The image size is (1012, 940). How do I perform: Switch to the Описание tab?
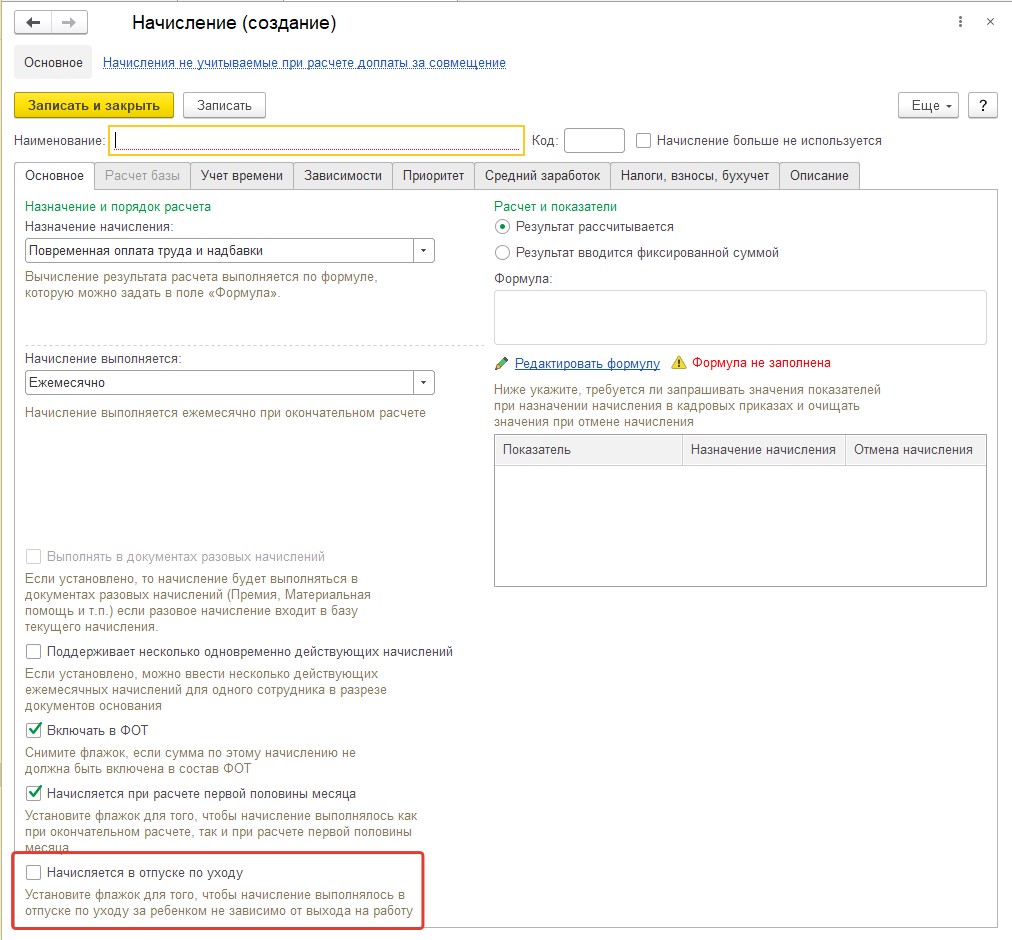tap(819, 176)
